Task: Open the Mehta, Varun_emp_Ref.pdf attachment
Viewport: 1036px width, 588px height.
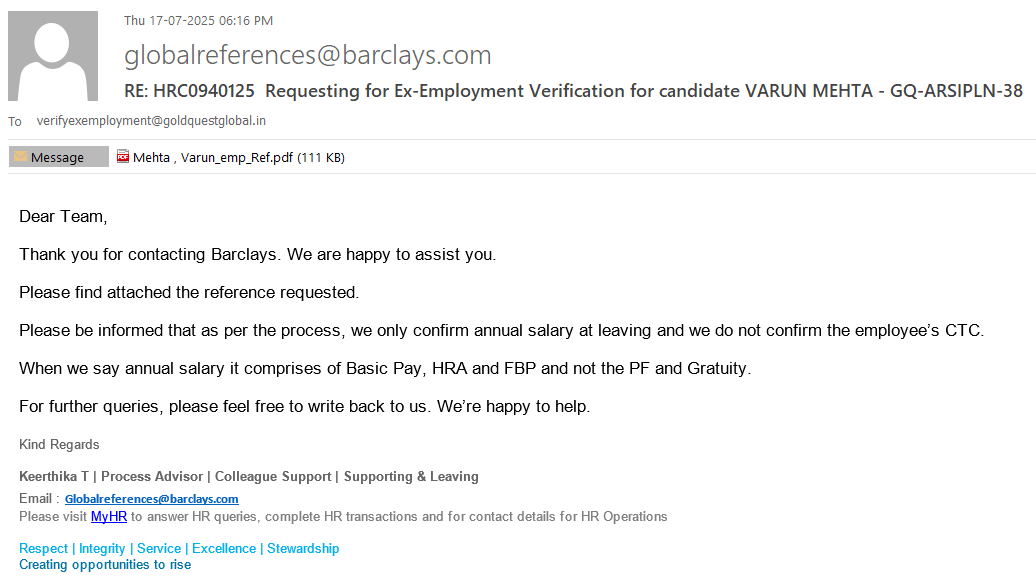Action: (238, 157)
